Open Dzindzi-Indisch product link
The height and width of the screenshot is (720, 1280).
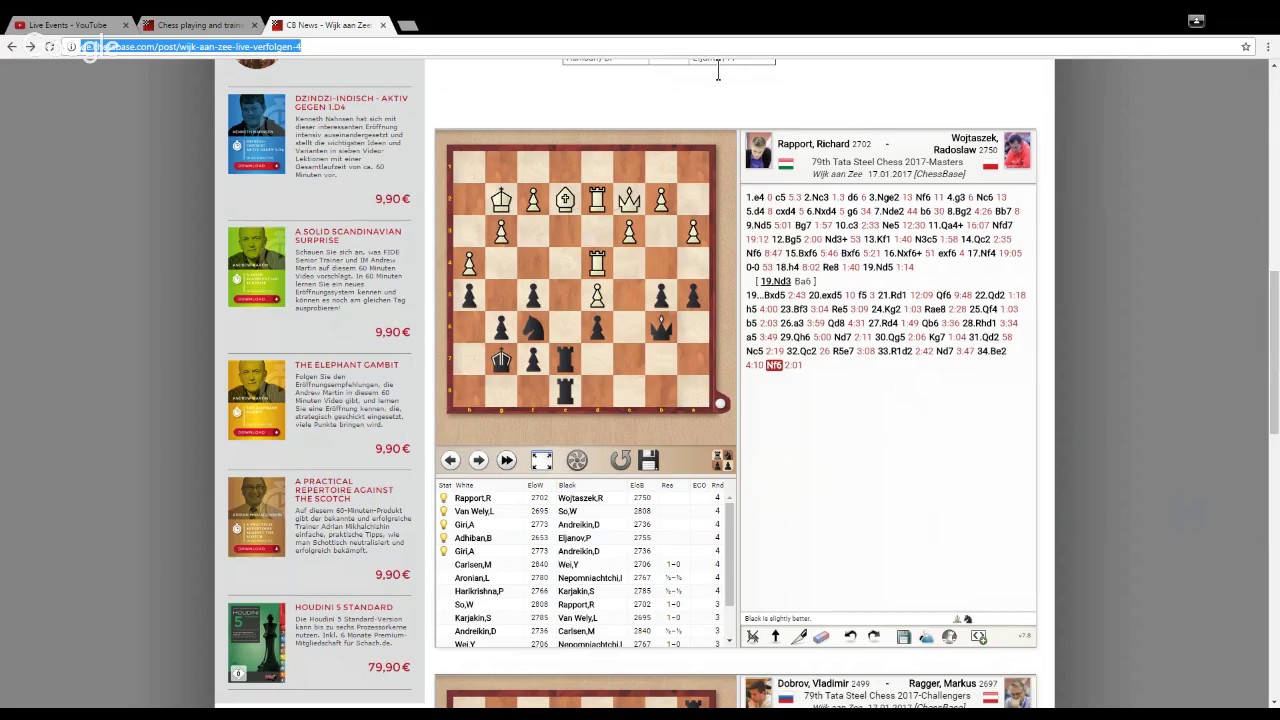pyautogui.click(x=351, y=103)
